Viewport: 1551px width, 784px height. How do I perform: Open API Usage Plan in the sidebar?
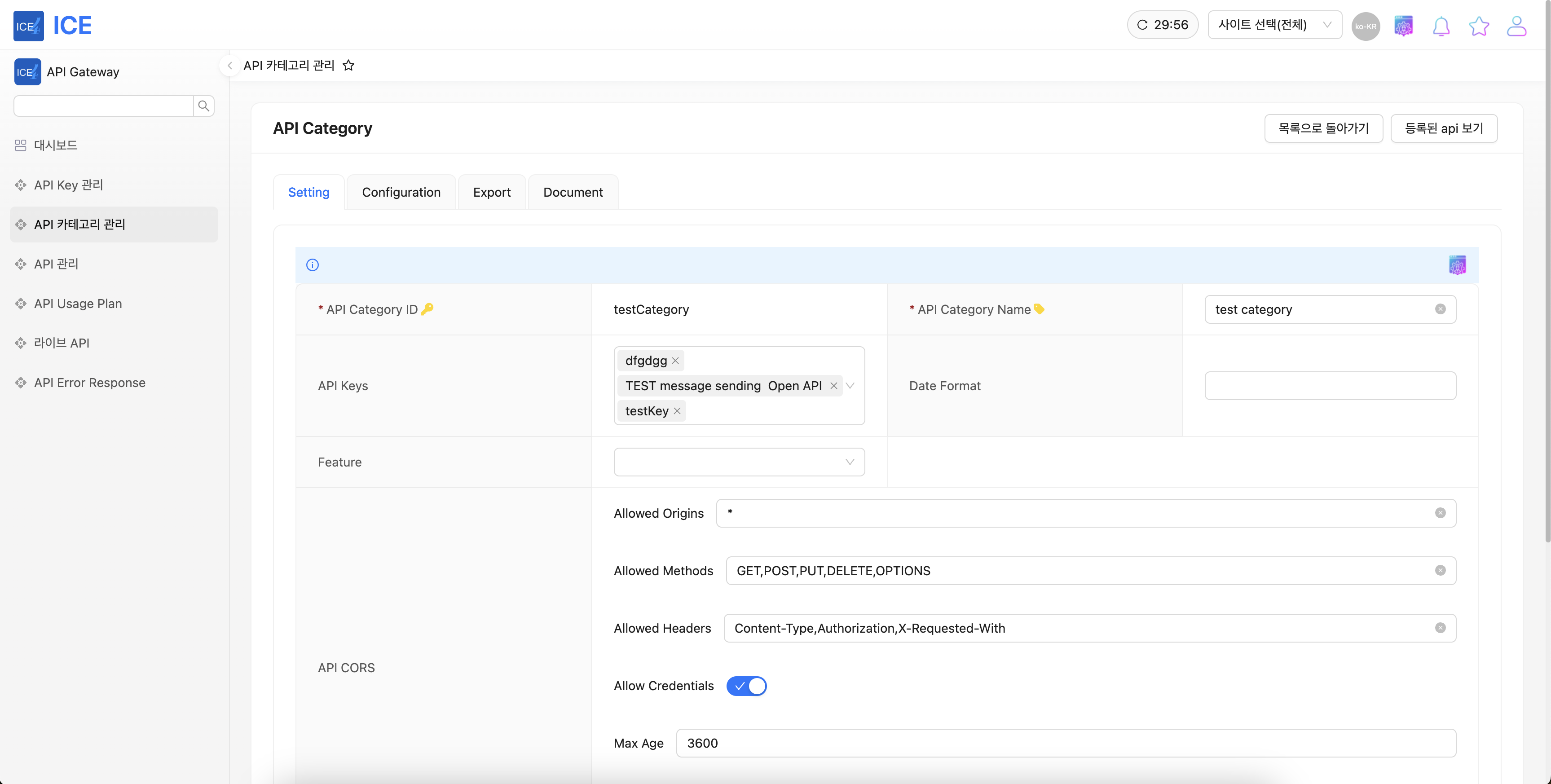coord(114,304)
